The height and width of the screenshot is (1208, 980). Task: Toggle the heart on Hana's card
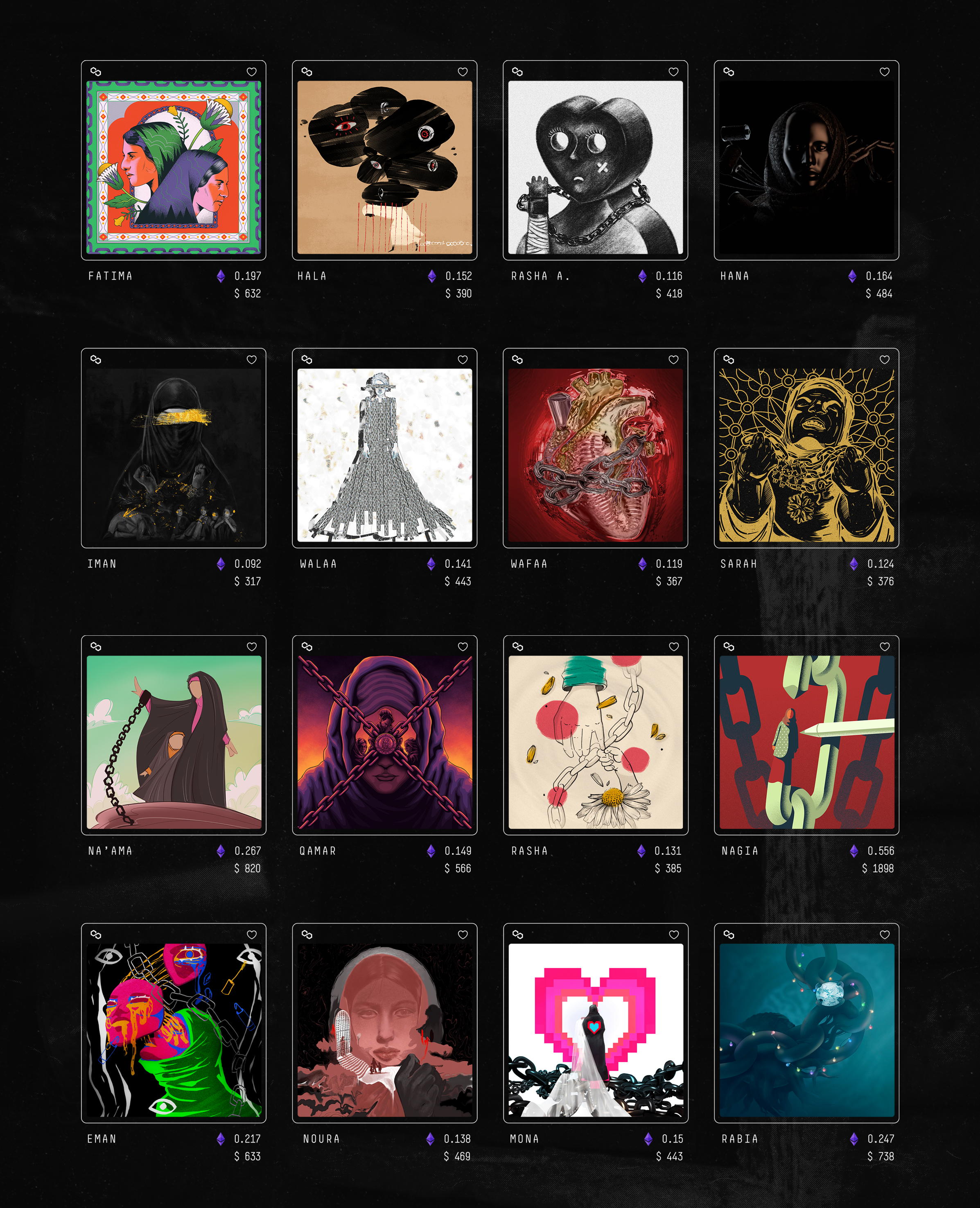[885, 72]
